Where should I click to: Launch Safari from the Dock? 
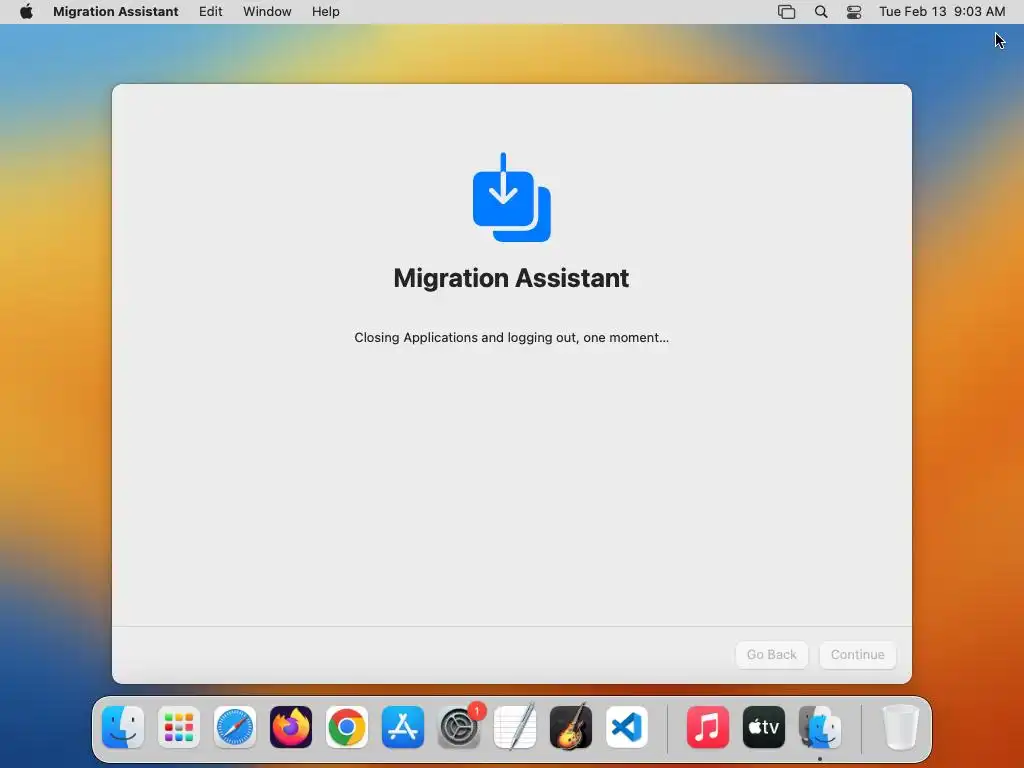[234, 727]
